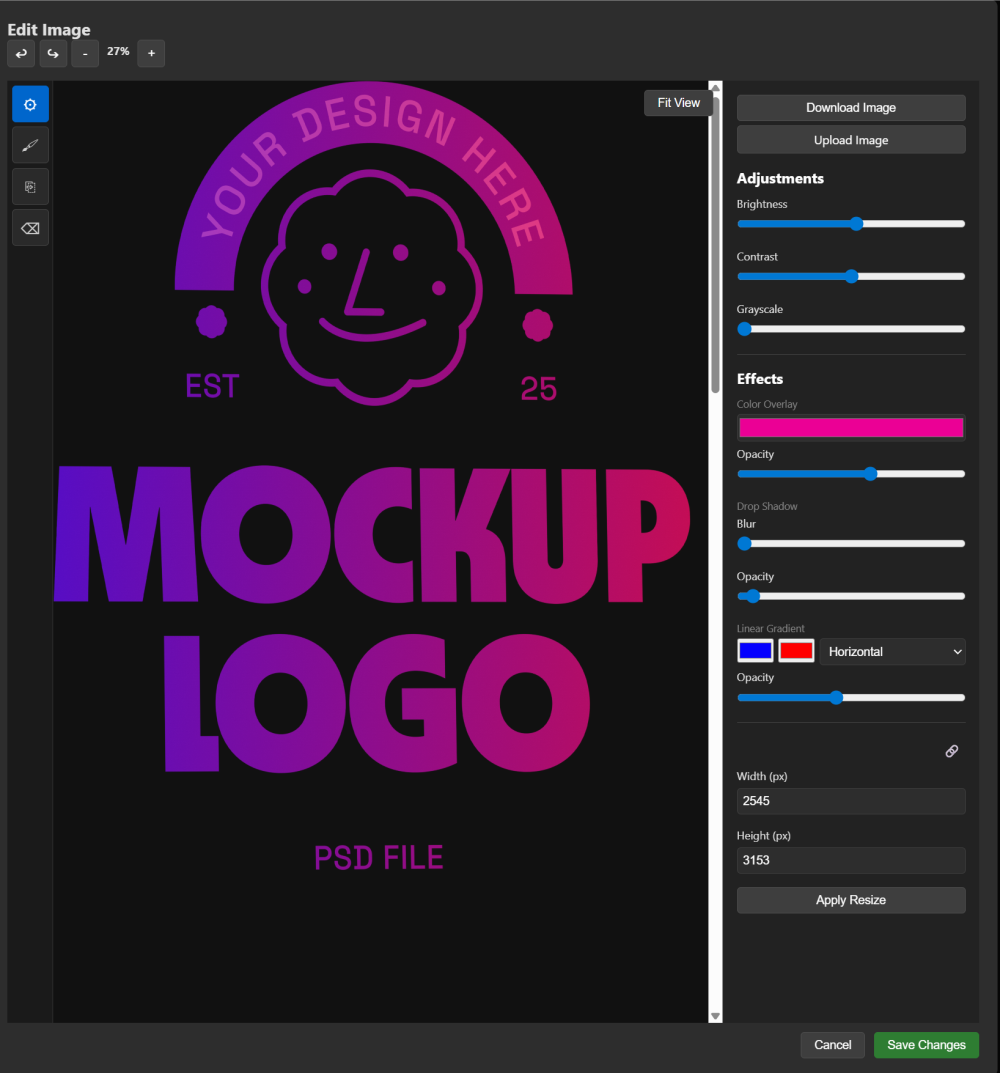This screenshot has height=1073, width=1000.
Task: Select the paintbrush tool
Action: tap(30, 146)
